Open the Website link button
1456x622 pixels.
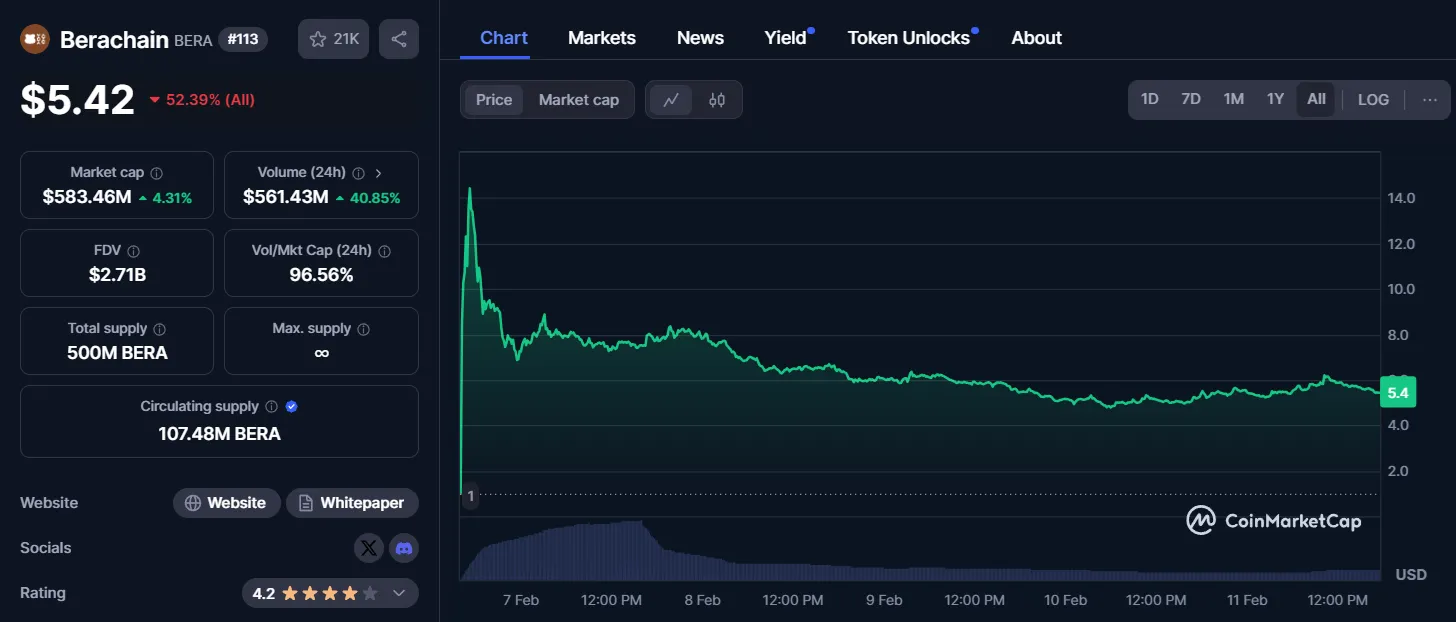(x=226, y=503)
